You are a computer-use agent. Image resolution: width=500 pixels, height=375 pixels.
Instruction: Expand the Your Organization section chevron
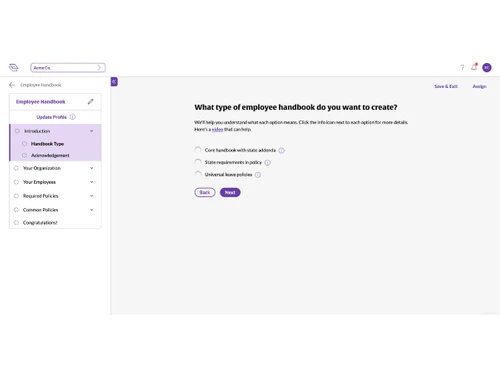[x=92, y=168]
